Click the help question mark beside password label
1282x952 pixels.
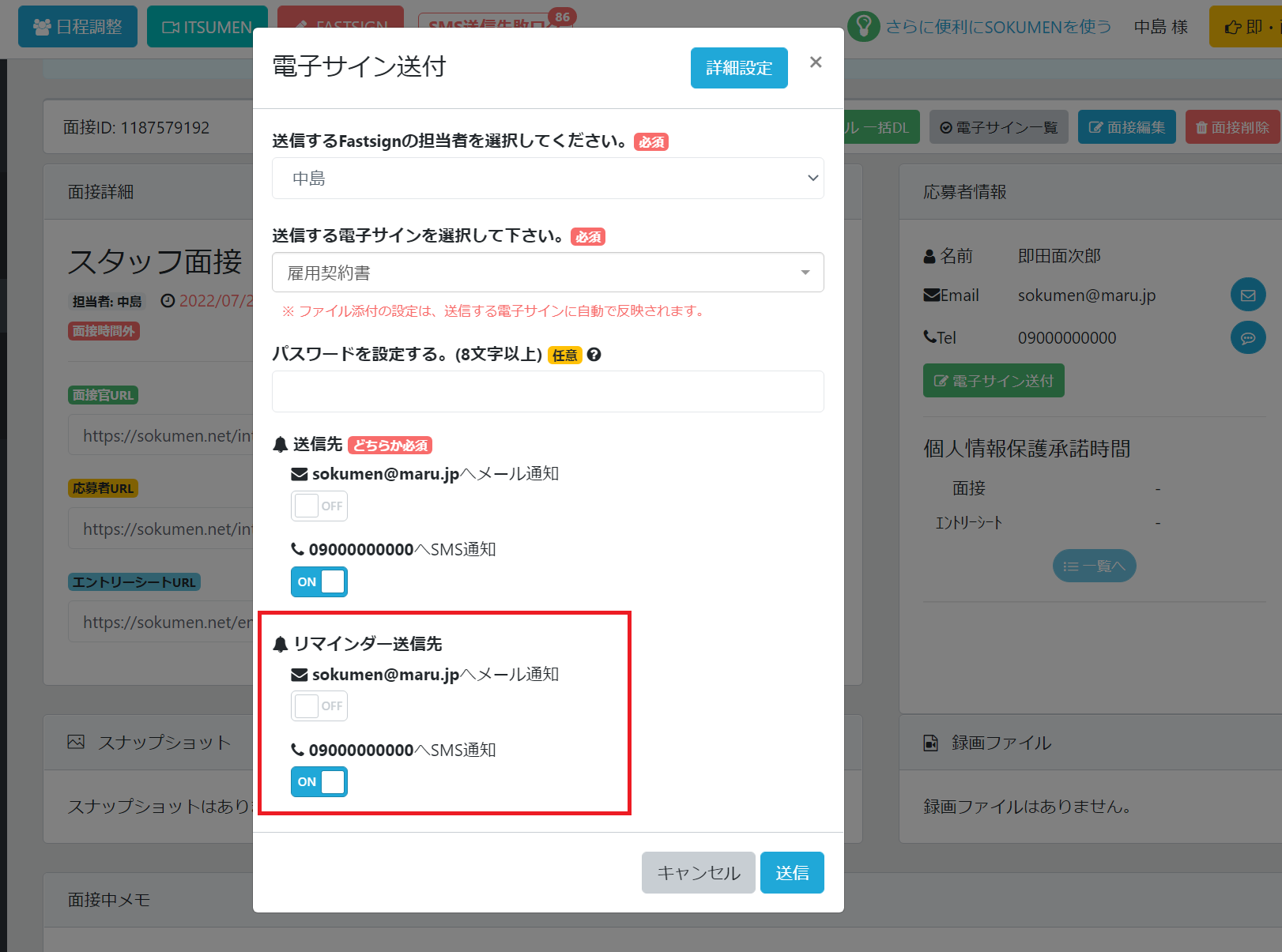594,355
